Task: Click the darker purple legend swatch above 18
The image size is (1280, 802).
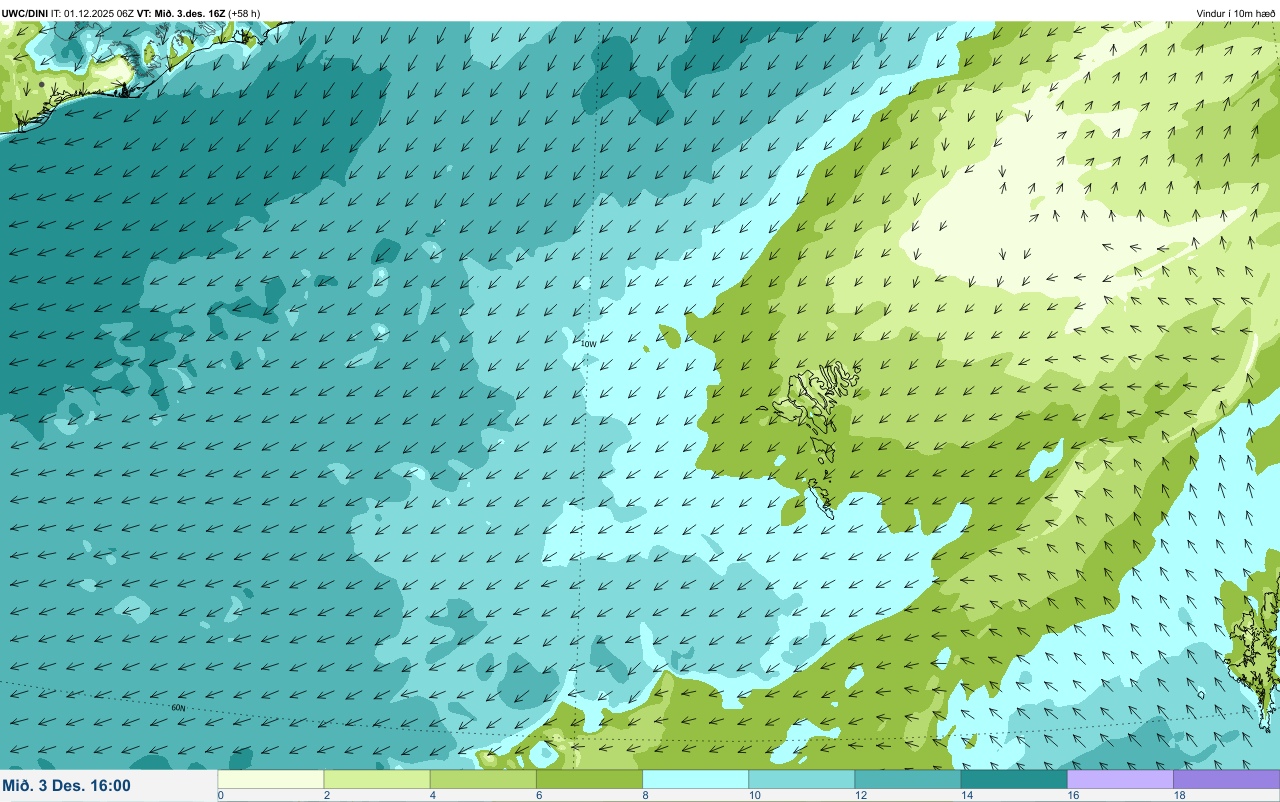Action: click(1226, 779)
